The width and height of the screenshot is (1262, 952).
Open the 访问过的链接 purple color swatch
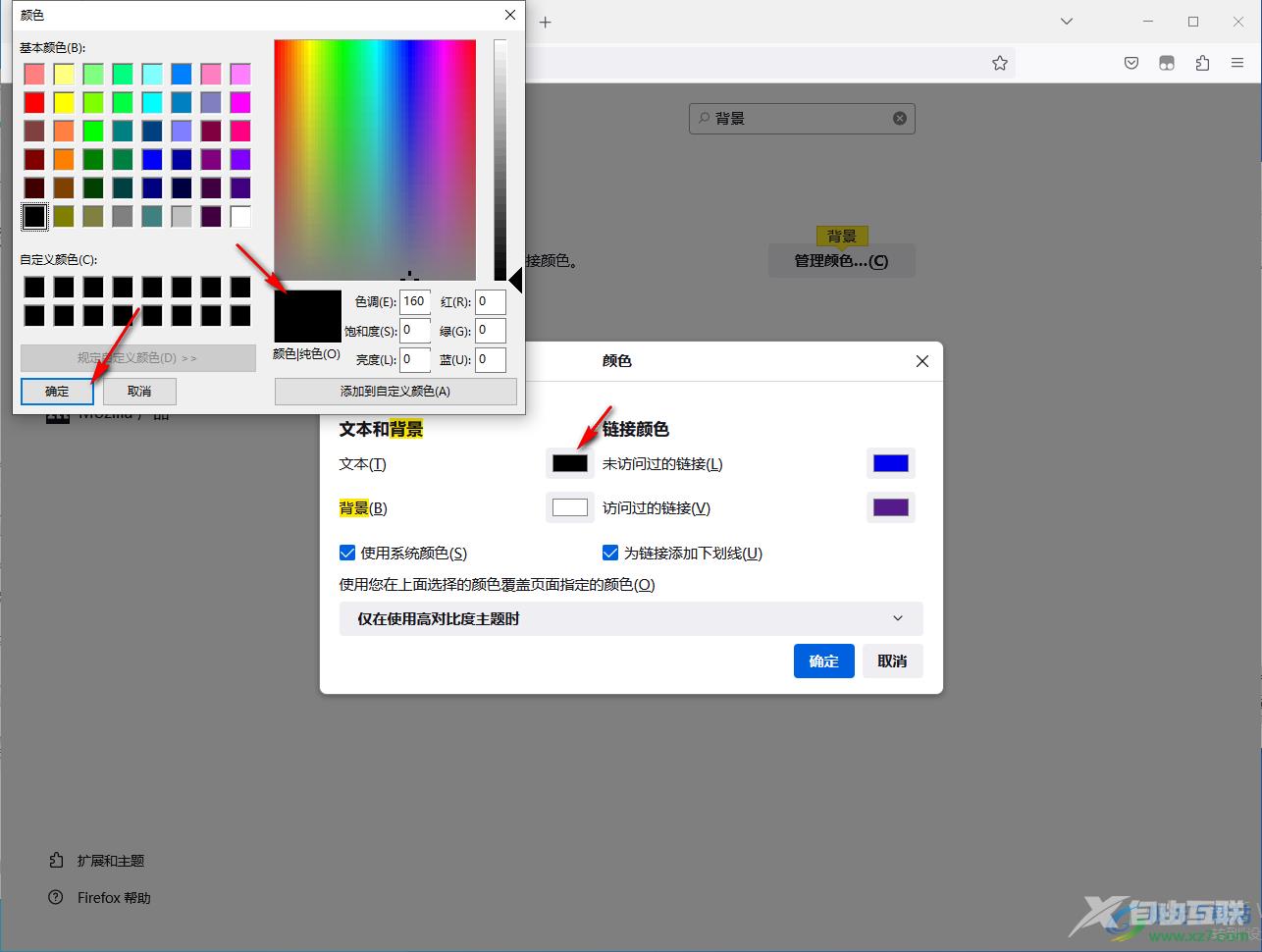tap(891, 507)
